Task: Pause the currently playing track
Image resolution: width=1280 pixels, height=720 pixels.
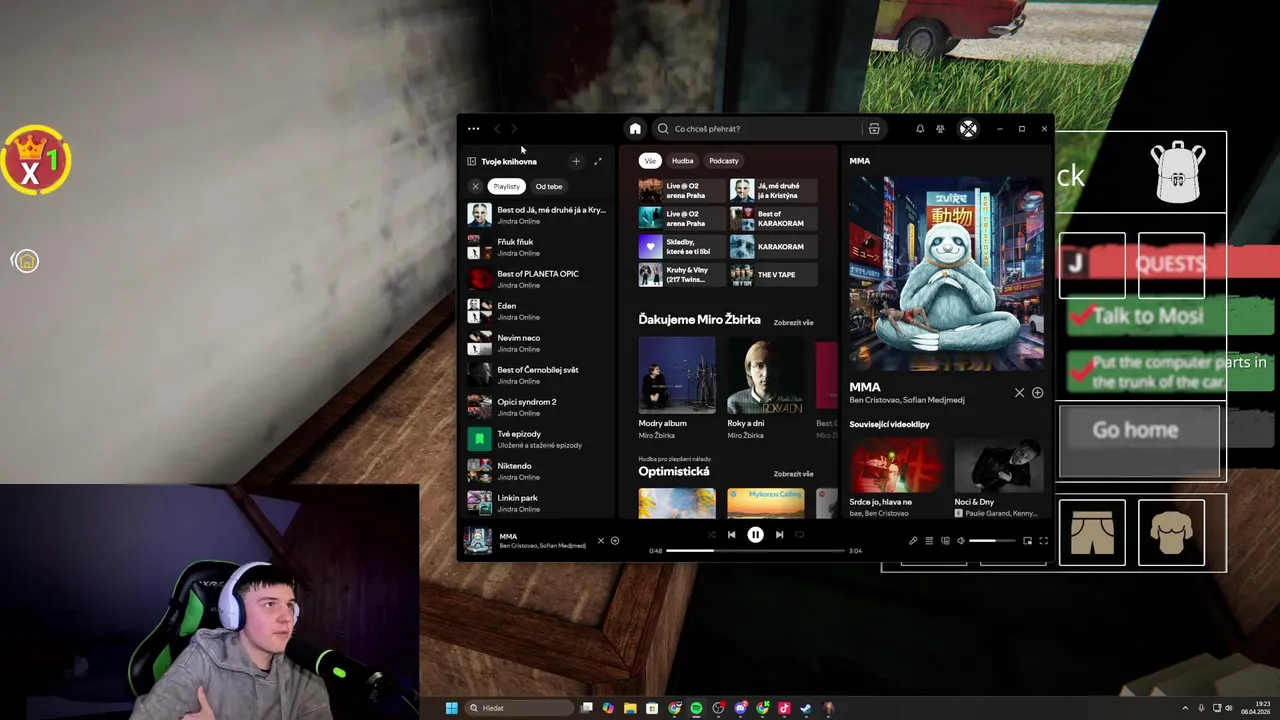Action: point(755,535)
